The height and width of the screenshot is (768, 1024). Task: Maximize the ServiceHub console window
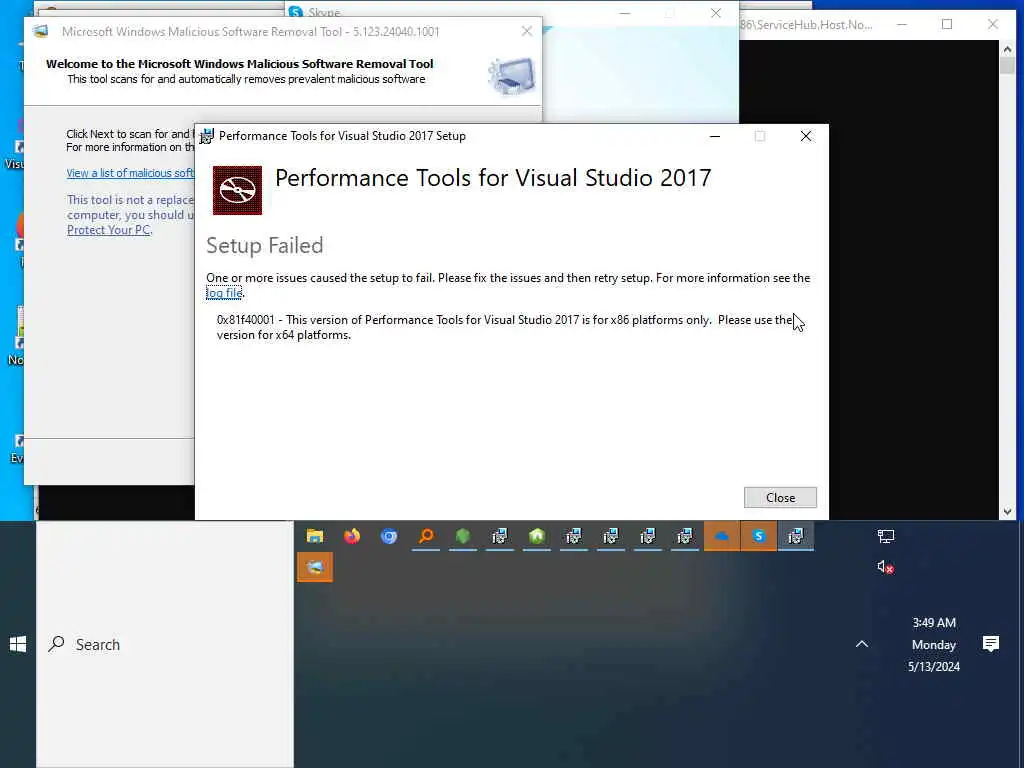click(x=947, y=25)
